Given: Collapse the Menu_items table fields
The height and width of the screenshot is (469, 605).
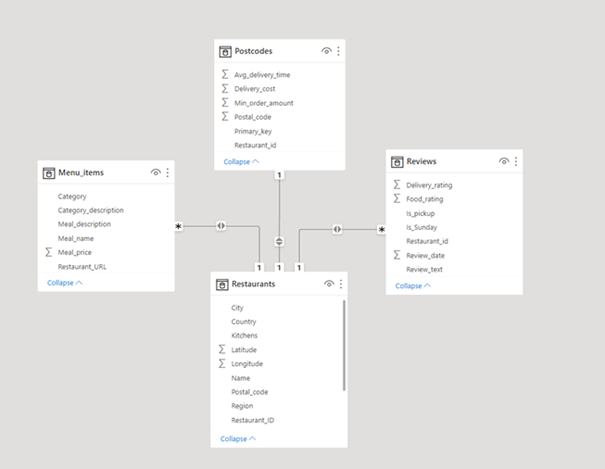Looking at the screenshot, I should 65,283.
